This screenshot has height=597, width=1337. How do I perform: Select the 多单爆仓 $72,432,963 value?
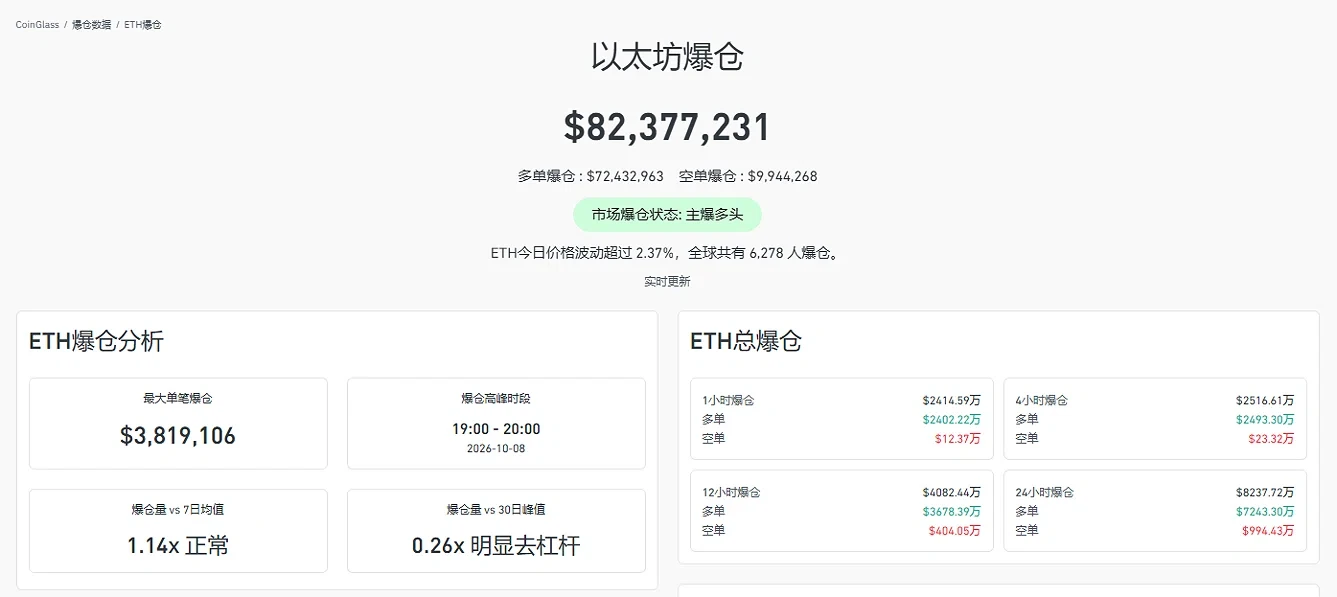(590, 176)
